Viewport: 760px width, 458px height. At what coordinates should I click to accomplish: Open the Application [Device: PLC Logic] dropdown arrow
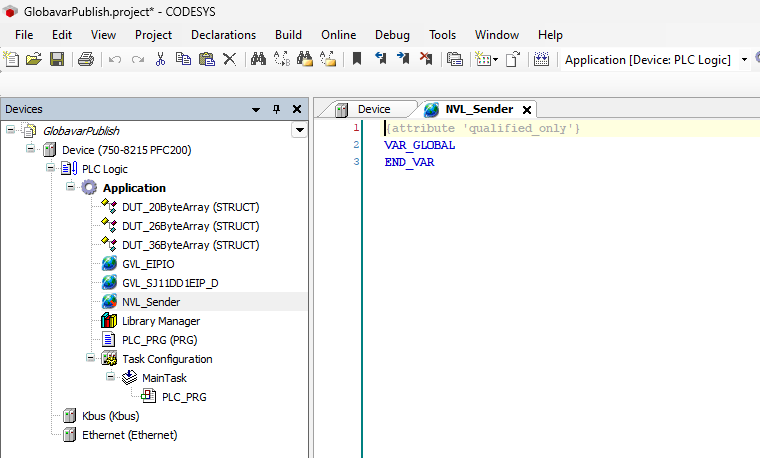(x=744, y=60)
